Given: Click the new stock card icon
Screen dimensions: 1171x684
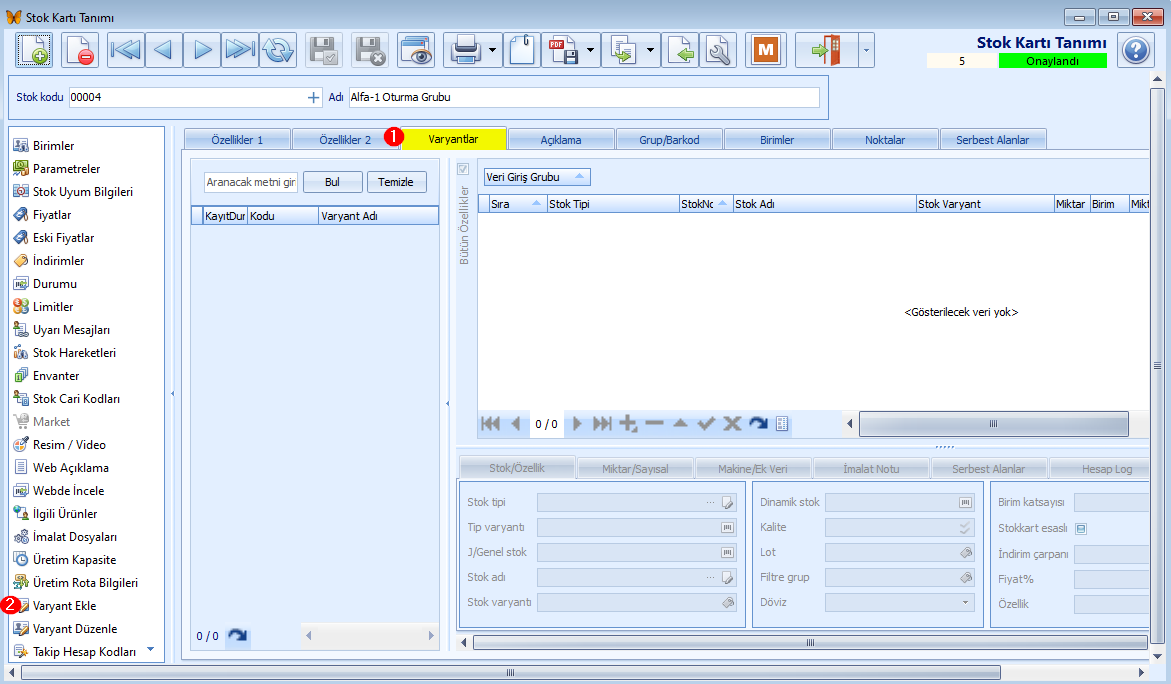Looking at the screenshot, I should [x=34, y=50].
